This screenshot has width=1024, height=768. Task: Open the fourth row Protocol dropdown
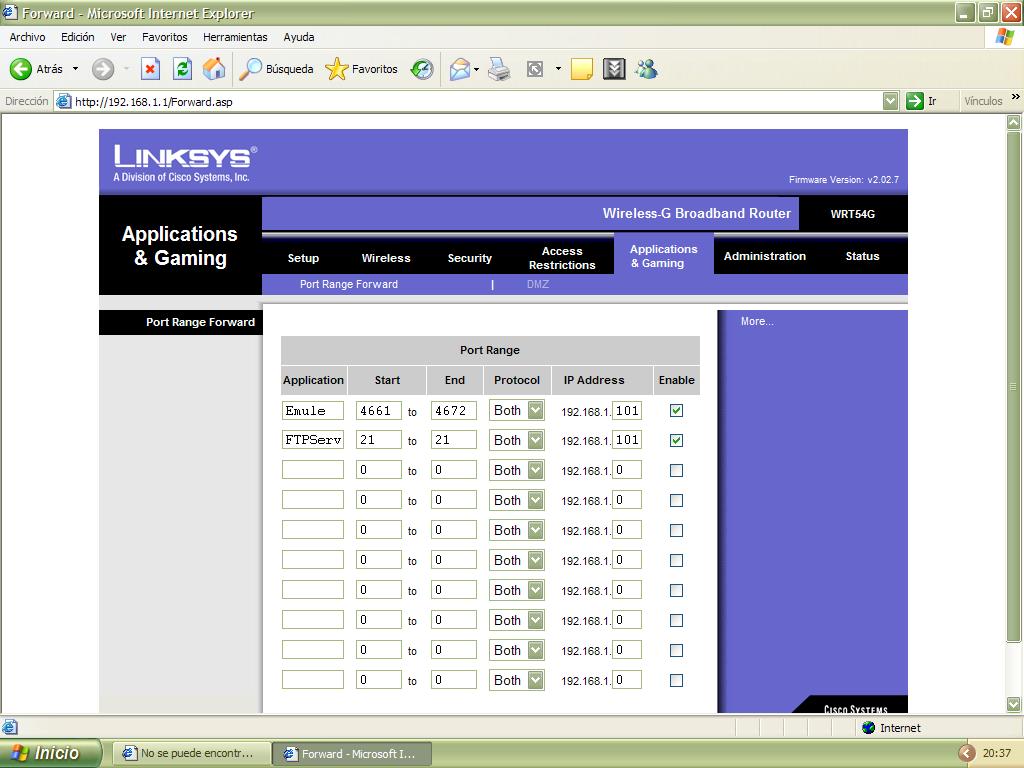click(517, 500)
